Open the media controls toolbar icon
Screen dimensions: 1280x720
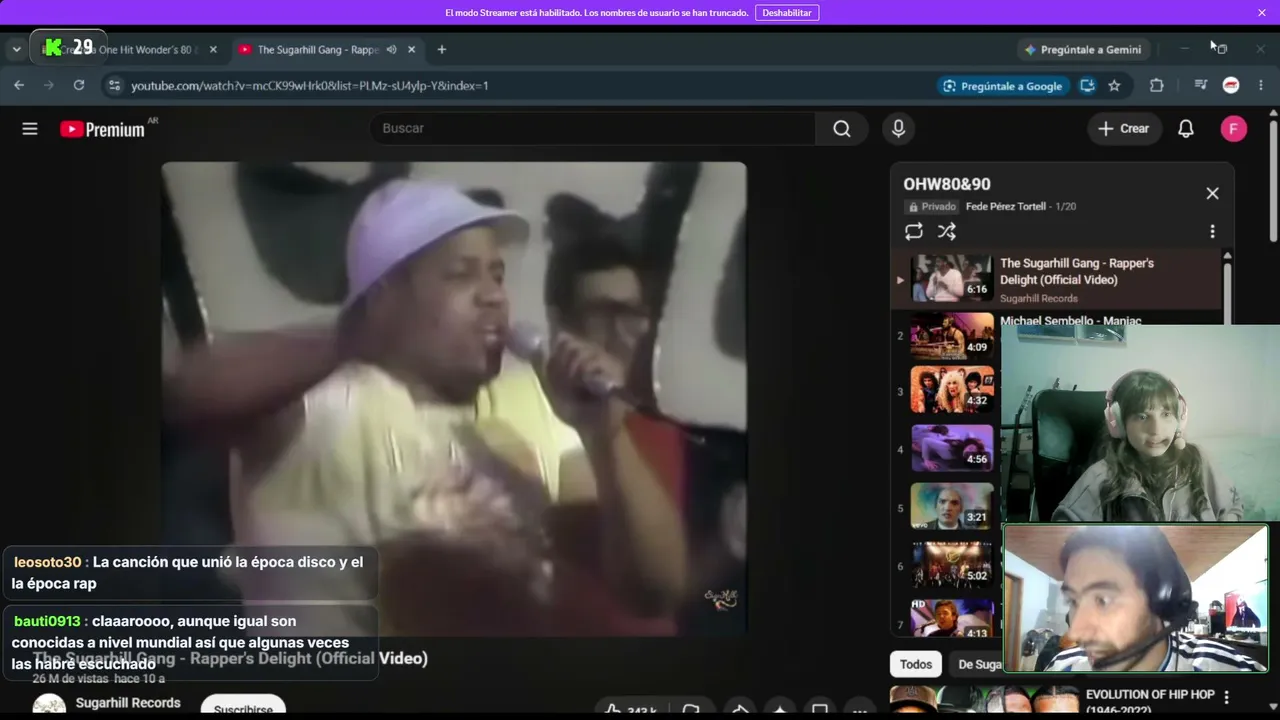point(1201,86)
